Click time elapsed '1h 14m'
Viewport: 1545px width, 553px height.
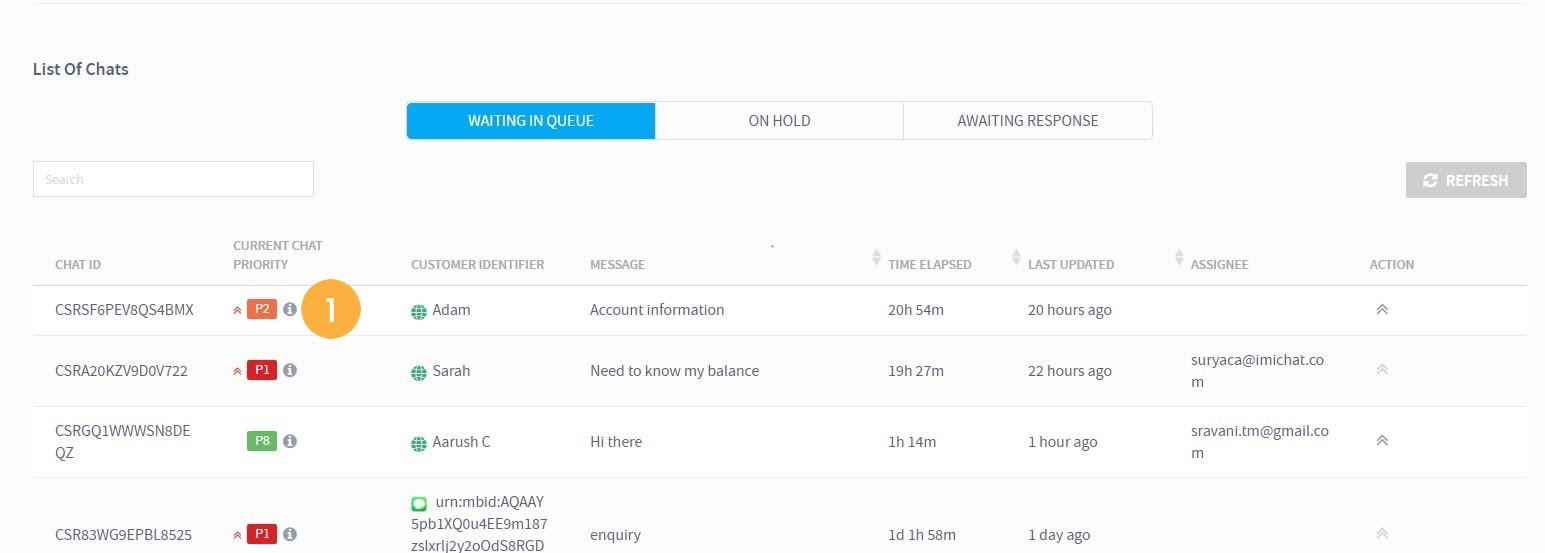click(x=912, y=442)
